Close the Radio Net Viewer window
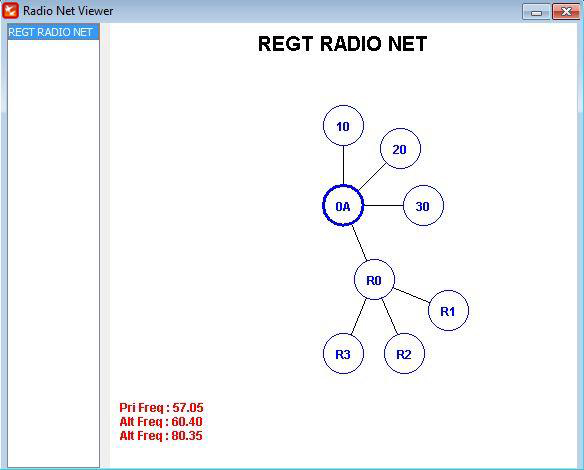The height and width of the screenshot is (470, 584). [566, 12]
